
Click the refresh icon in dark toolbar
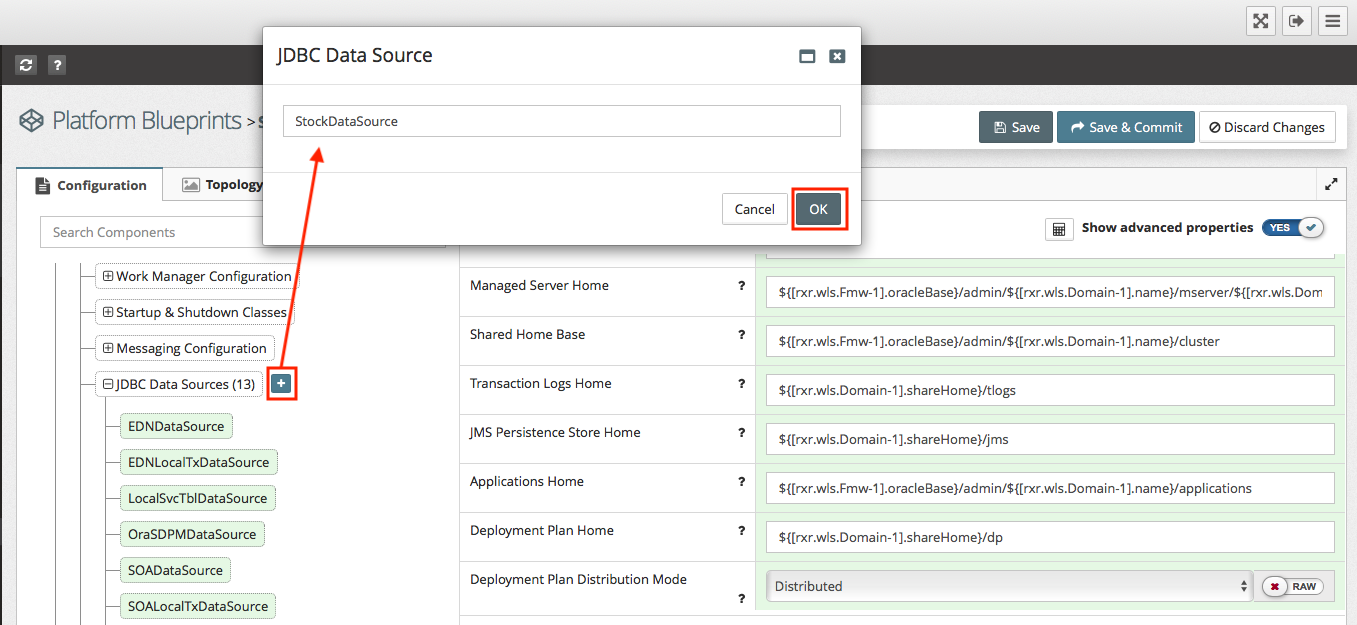pos(26,65)
